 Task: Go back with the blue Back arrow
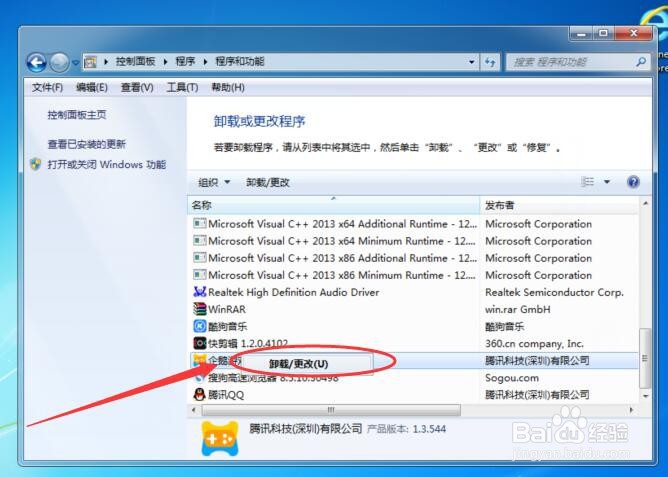pyautogui.click(x=36, y=63)
